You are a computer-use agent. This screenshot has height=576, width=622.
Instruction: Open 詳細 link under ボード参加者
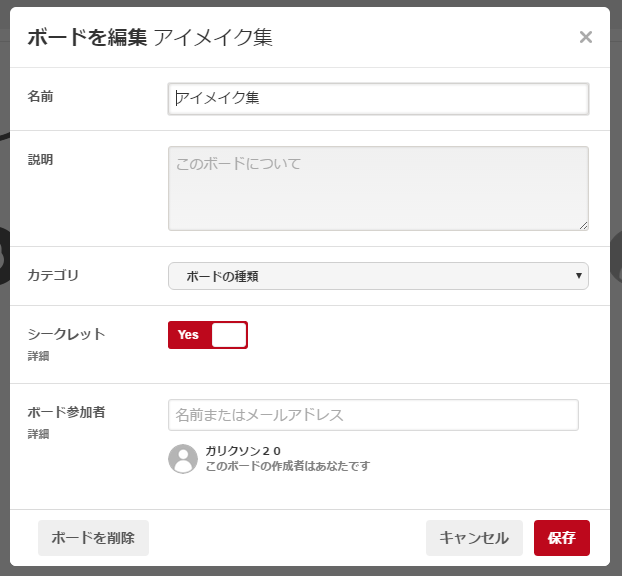(38, 434)
